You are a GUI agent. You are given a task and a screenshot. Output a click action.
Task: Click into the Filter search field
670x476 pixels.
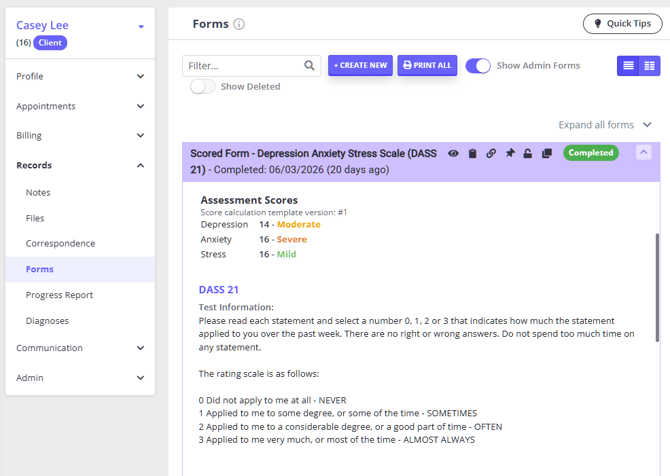tap(244, 66)
